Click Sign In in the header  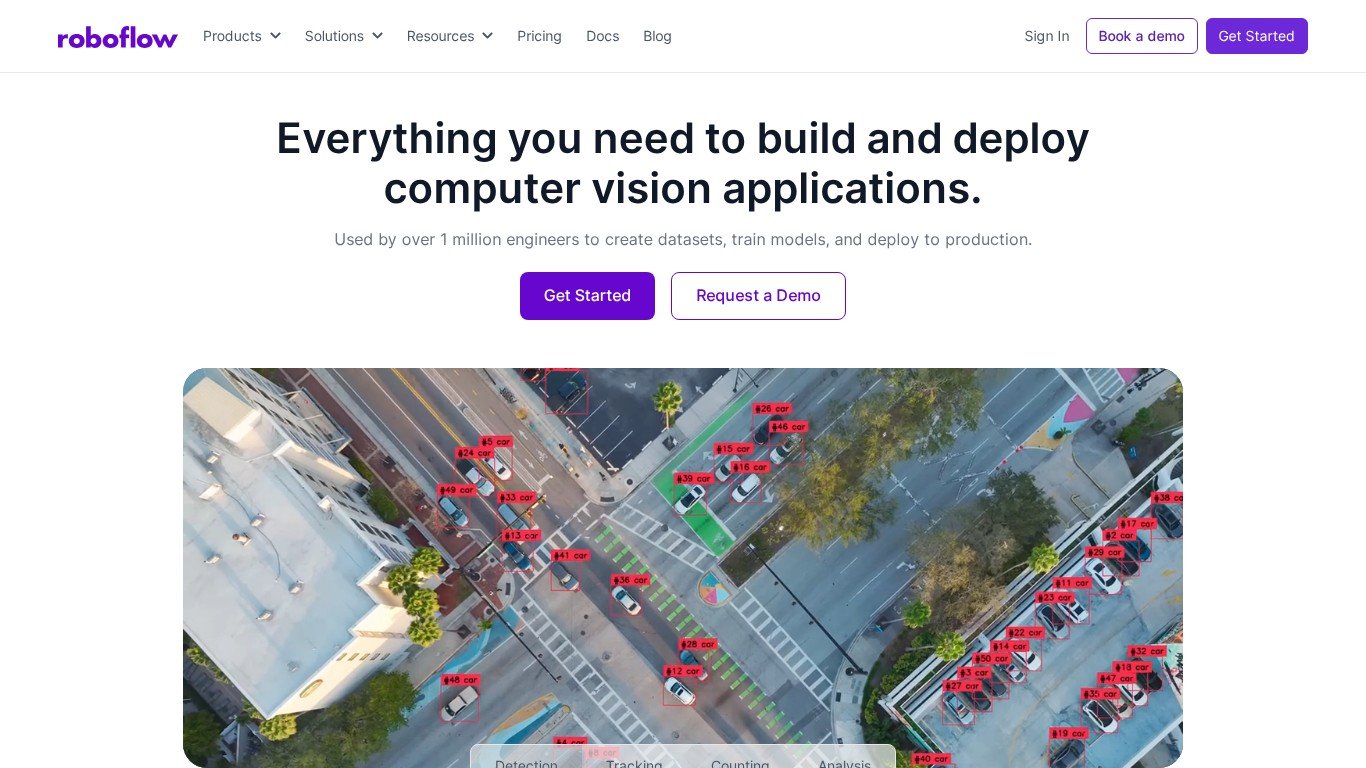(1046, 36)
